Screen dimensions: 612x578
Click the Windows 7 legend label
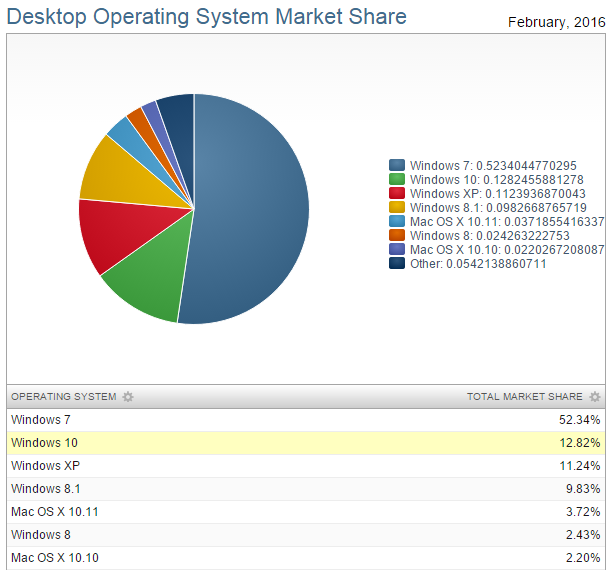click(x=493, y=165)
